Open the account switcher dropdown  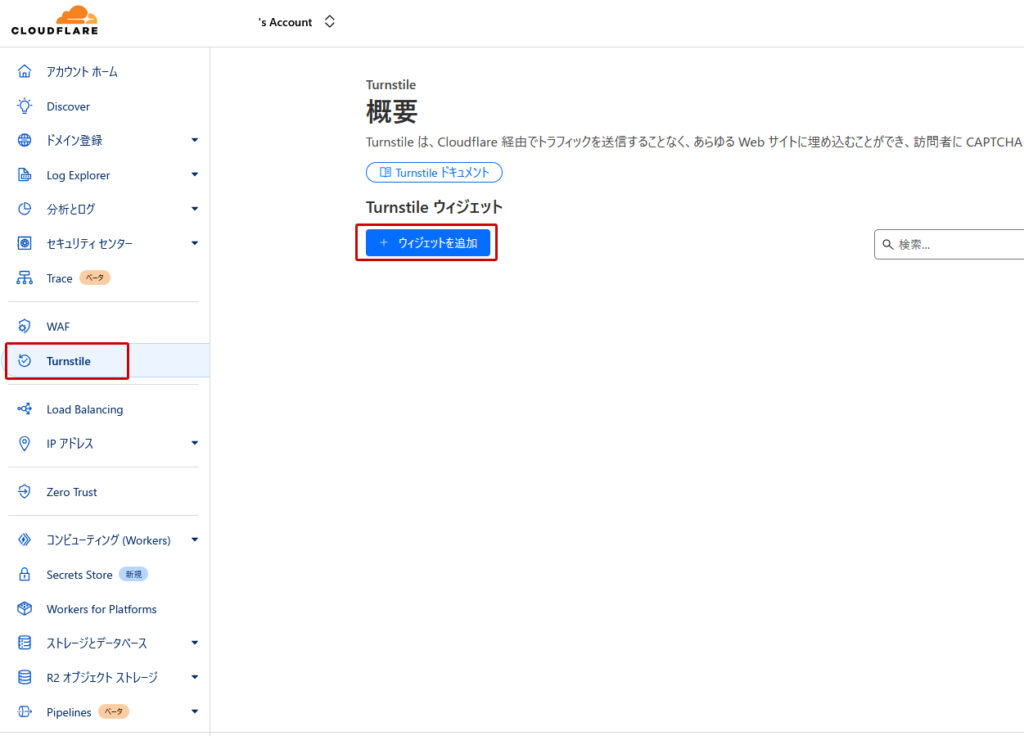click(329, 22)
